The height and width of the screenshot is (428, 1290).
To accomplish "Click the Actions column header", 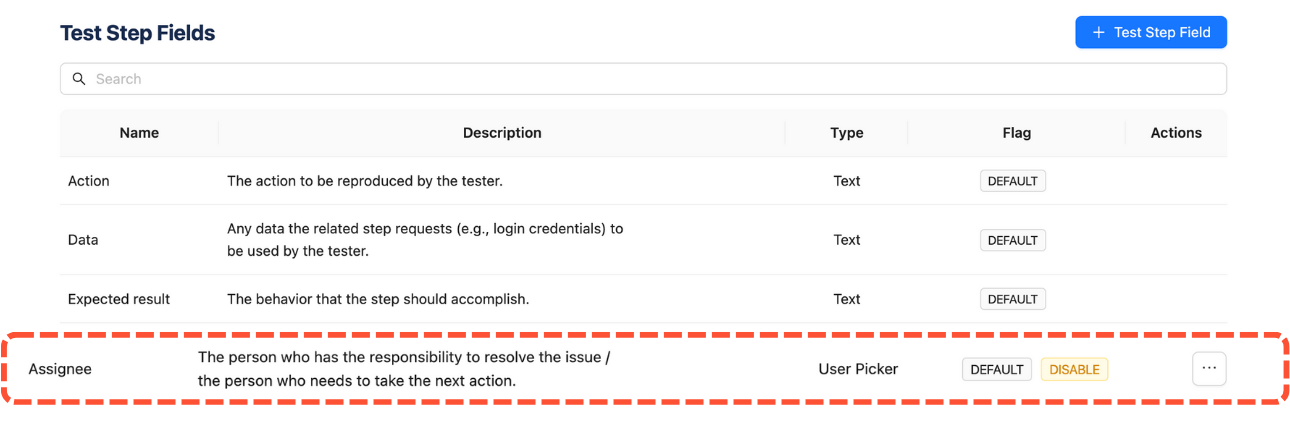I will click(1176, 133).
